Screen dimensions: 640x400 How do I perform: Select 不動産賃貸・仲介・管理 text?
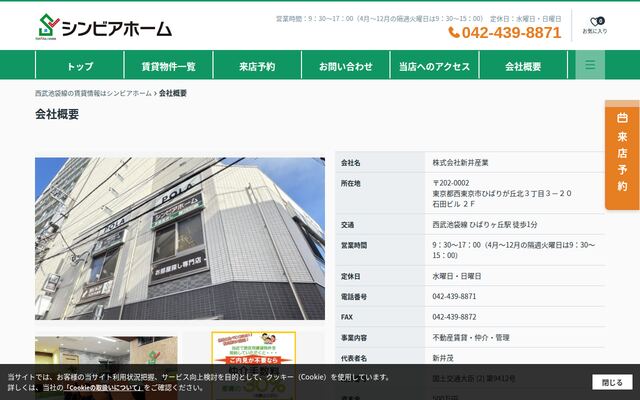tap(471, 338)
